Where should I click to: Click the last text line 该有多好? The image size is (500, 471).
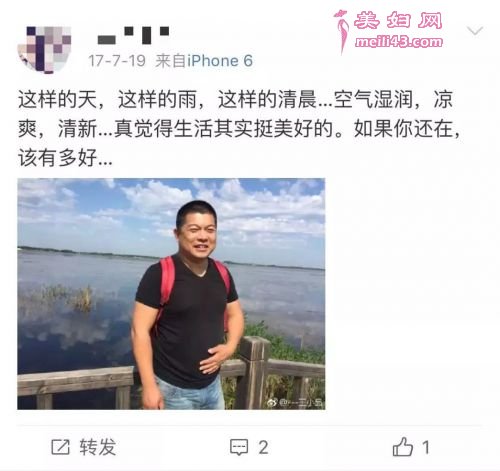pyautogui.click(x=65, y=158)
